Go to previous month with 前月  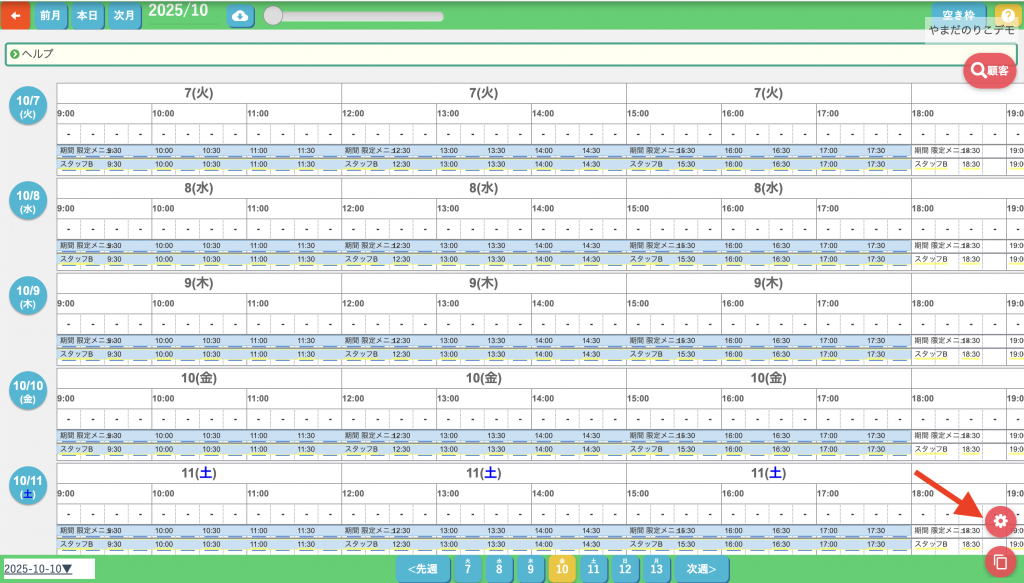(x=51, y=16)
